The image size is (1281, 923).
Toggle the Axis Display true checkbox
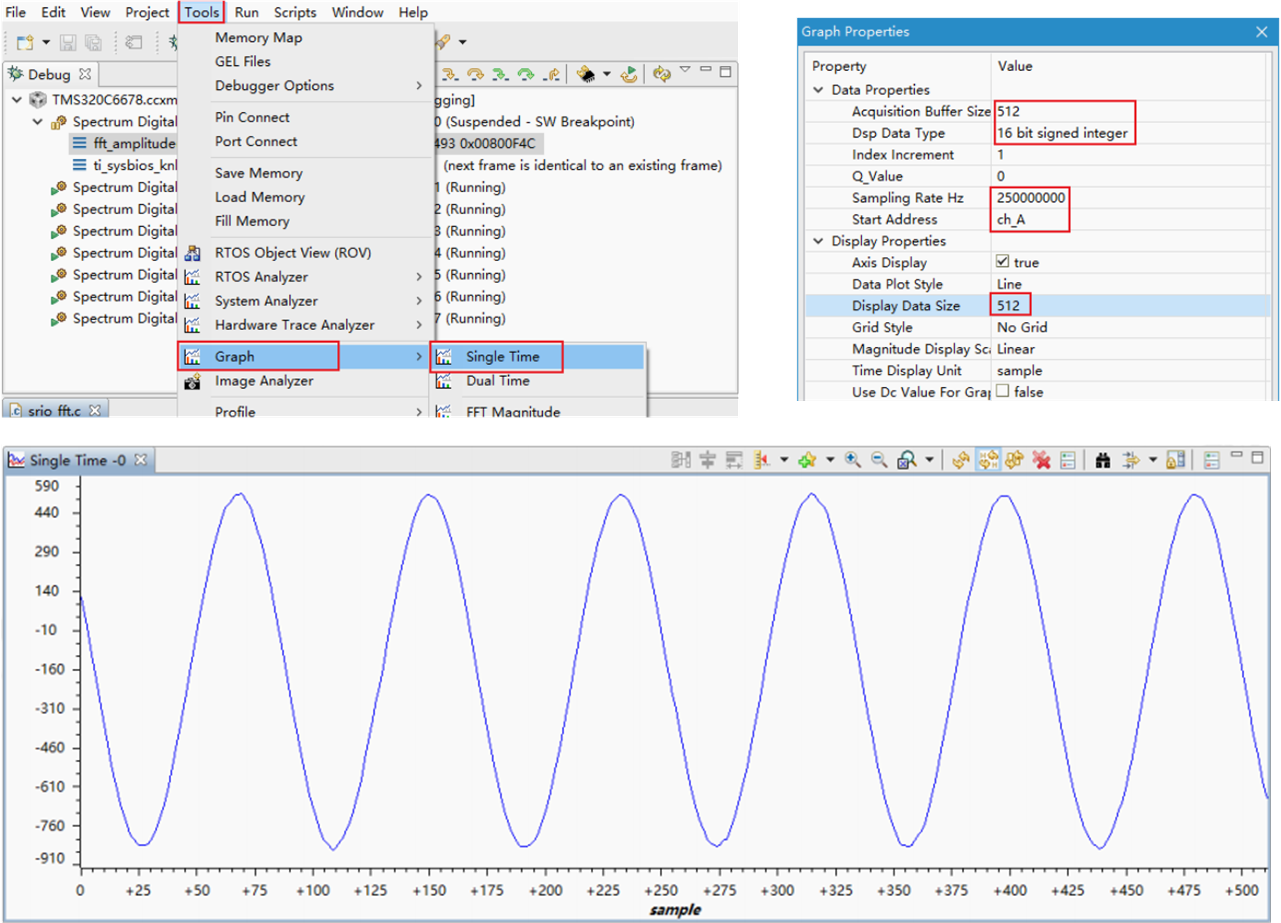click(x=1003, y=262)
